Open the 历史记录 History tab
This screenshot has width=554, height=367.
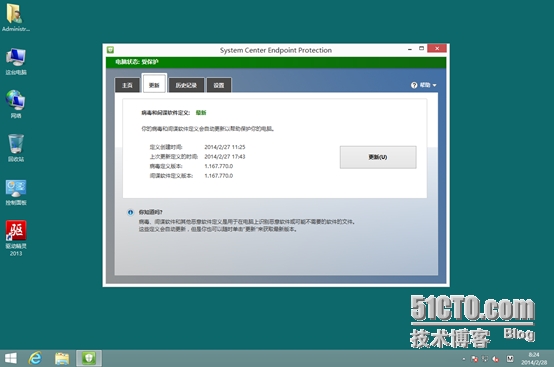(186, 85)
